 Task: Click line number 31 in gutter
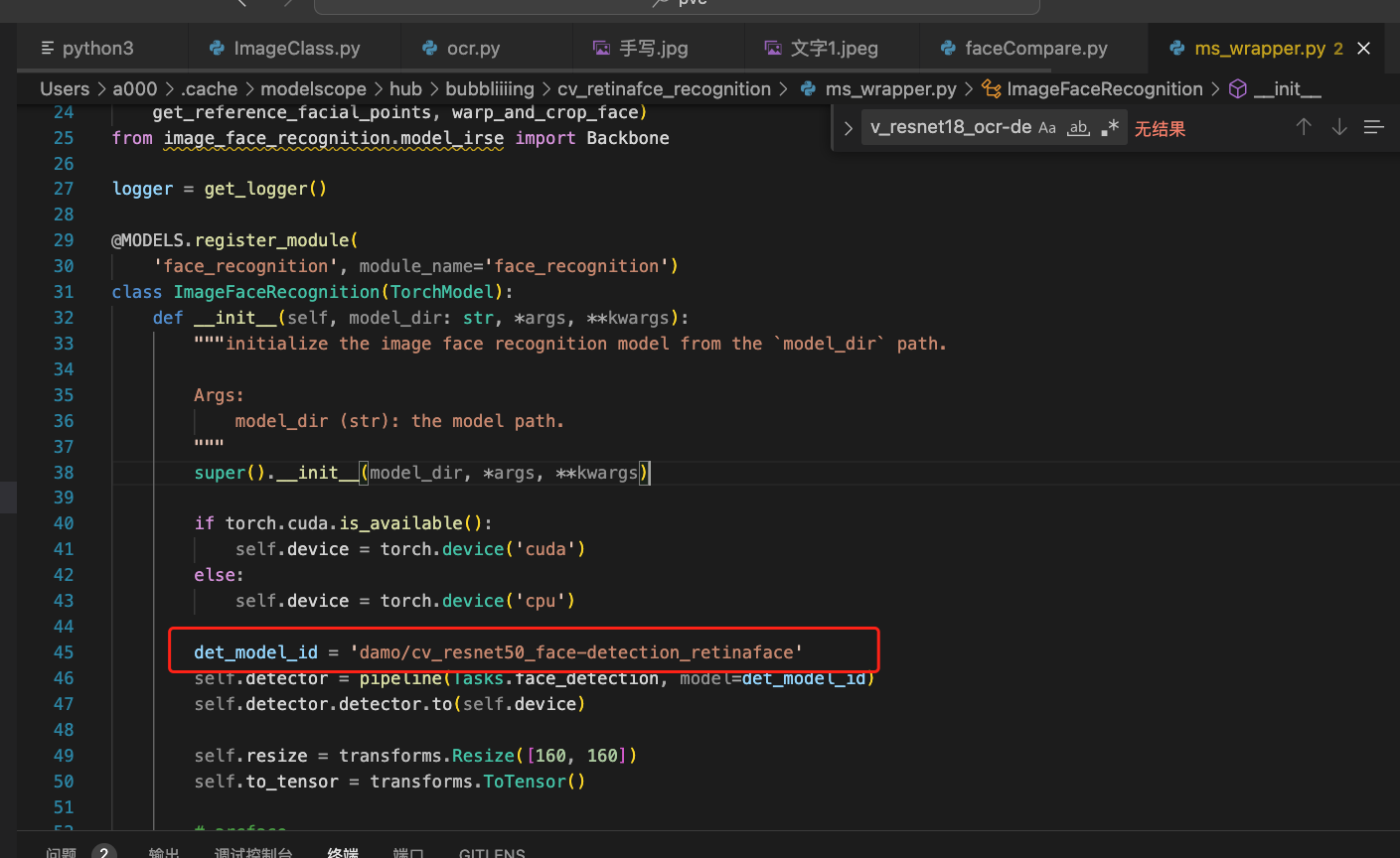click(64, 292)
